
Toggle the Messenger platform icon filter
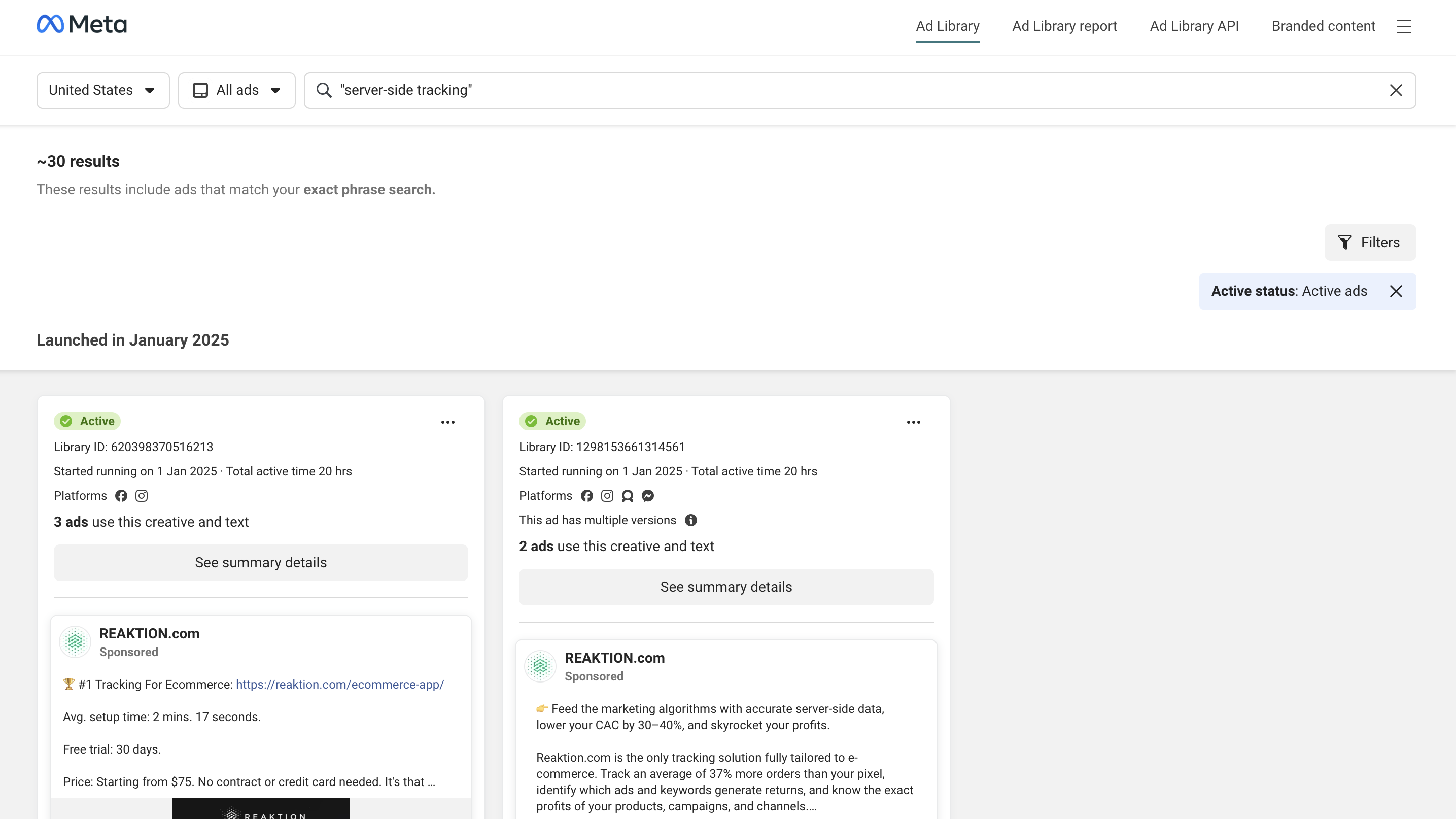pyautogui.click(x=648, y=495)
